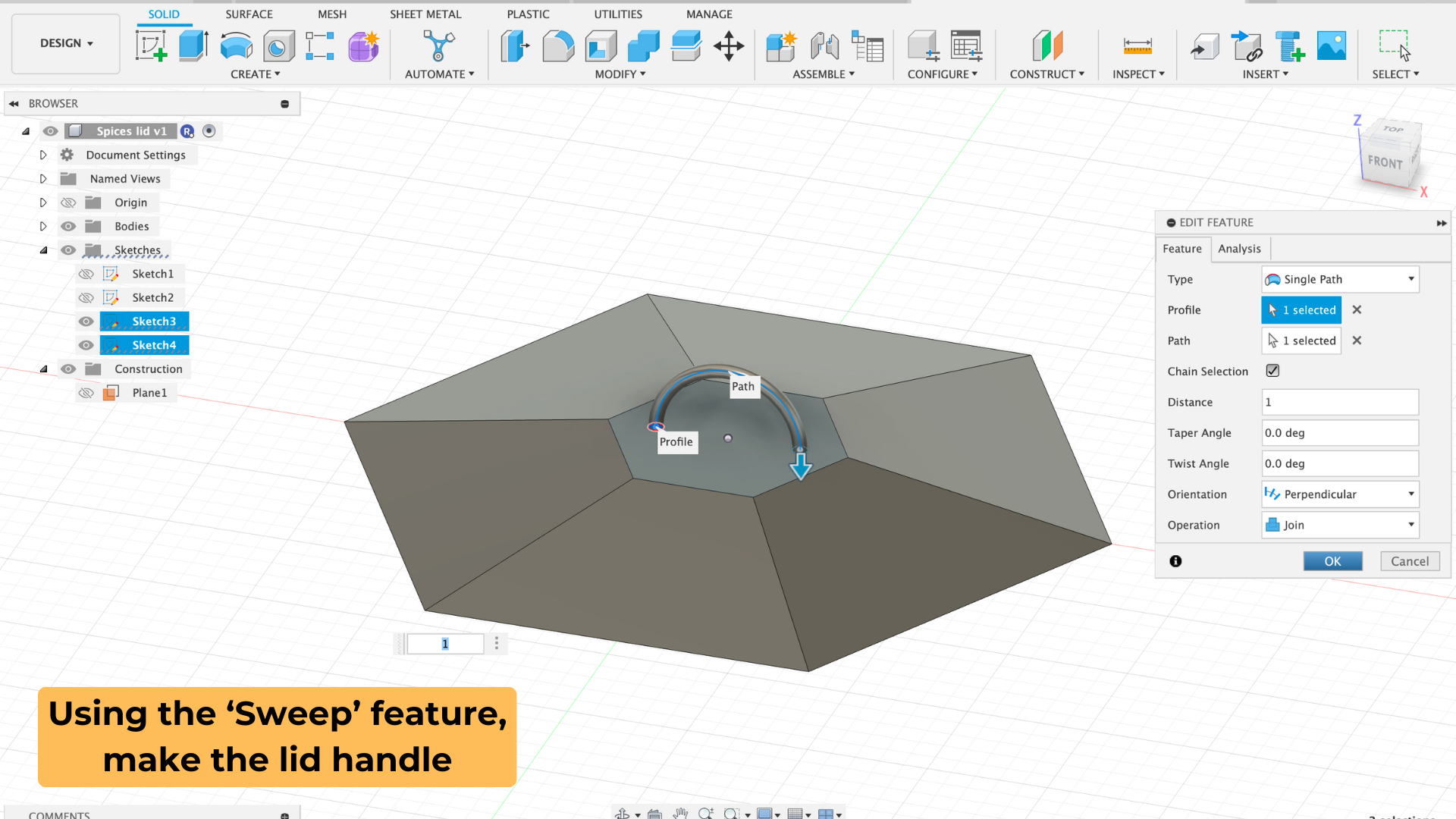Select the Revolve tool icon
Screen dimensions: 1456x819
pos(237,46)
